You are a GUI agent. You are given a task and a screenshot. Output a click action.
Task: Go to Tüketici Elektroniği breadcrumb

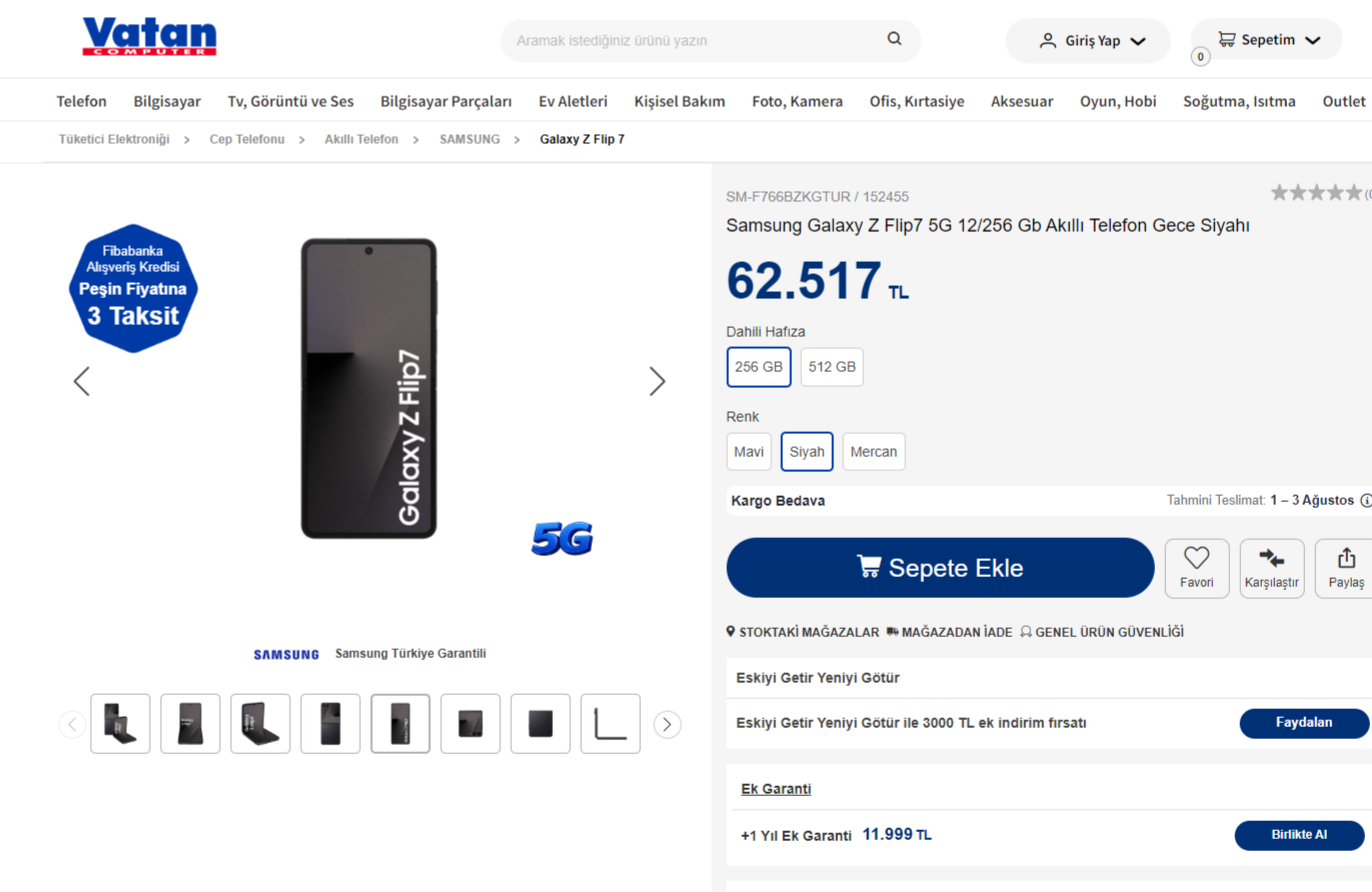coord(114,139)
